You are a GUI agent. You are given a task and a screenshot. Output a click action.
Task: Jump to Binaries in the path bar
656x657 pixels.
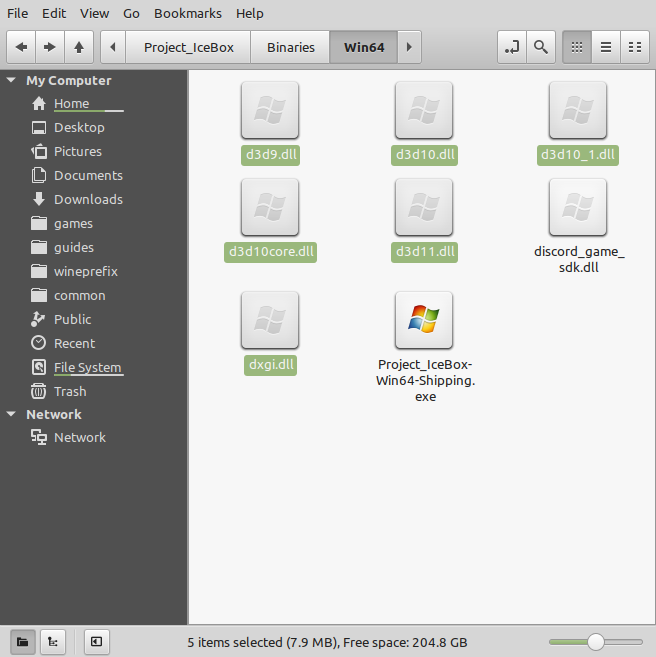coord(291,47)
